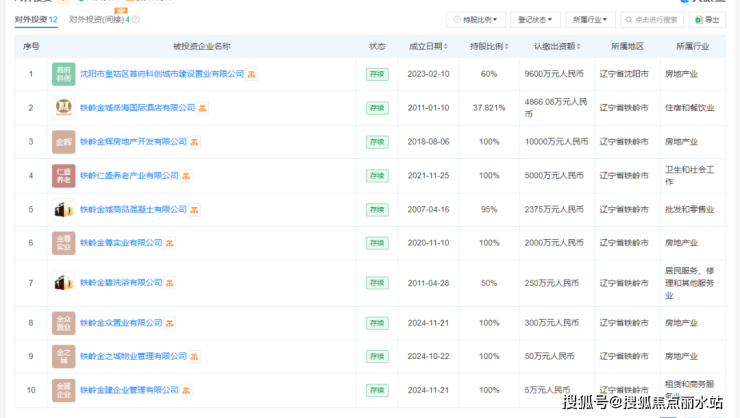Open the 铁岭金尊实业有限公司 company link
Screen dimensions: 740x418
tap(120, 243)
